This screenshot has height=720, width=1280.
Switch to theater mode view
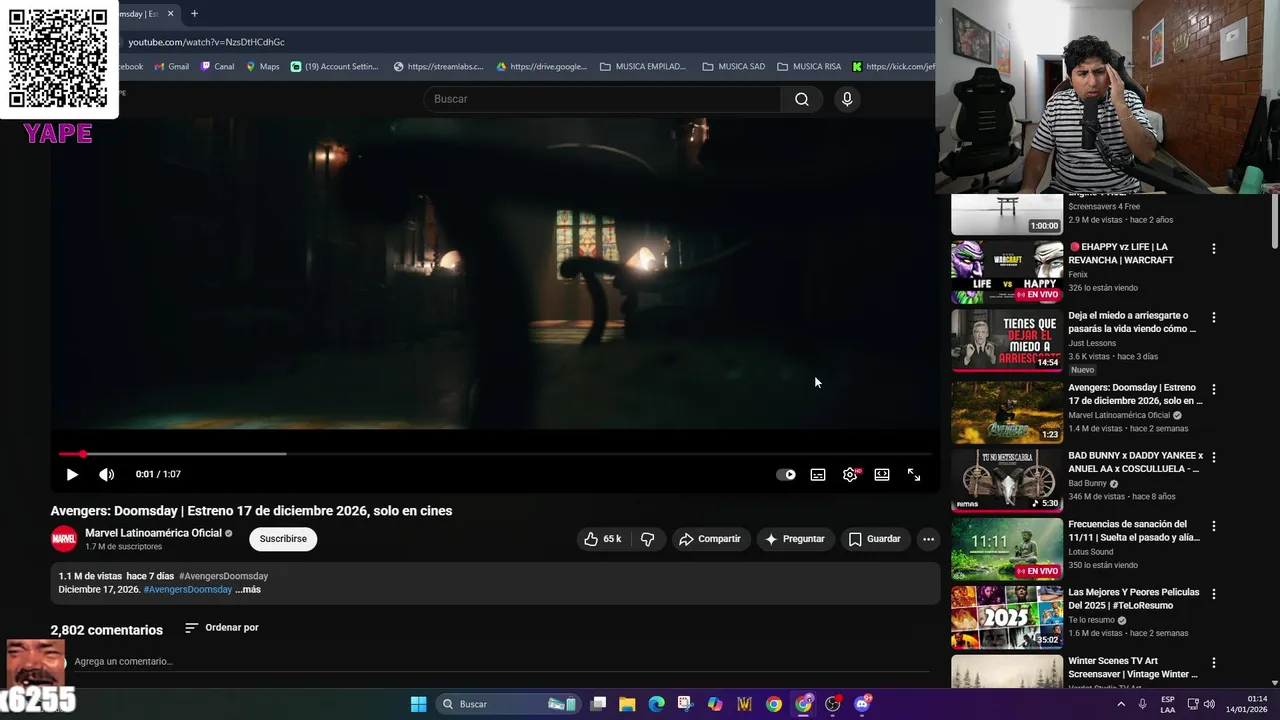(x=882, y=475)
